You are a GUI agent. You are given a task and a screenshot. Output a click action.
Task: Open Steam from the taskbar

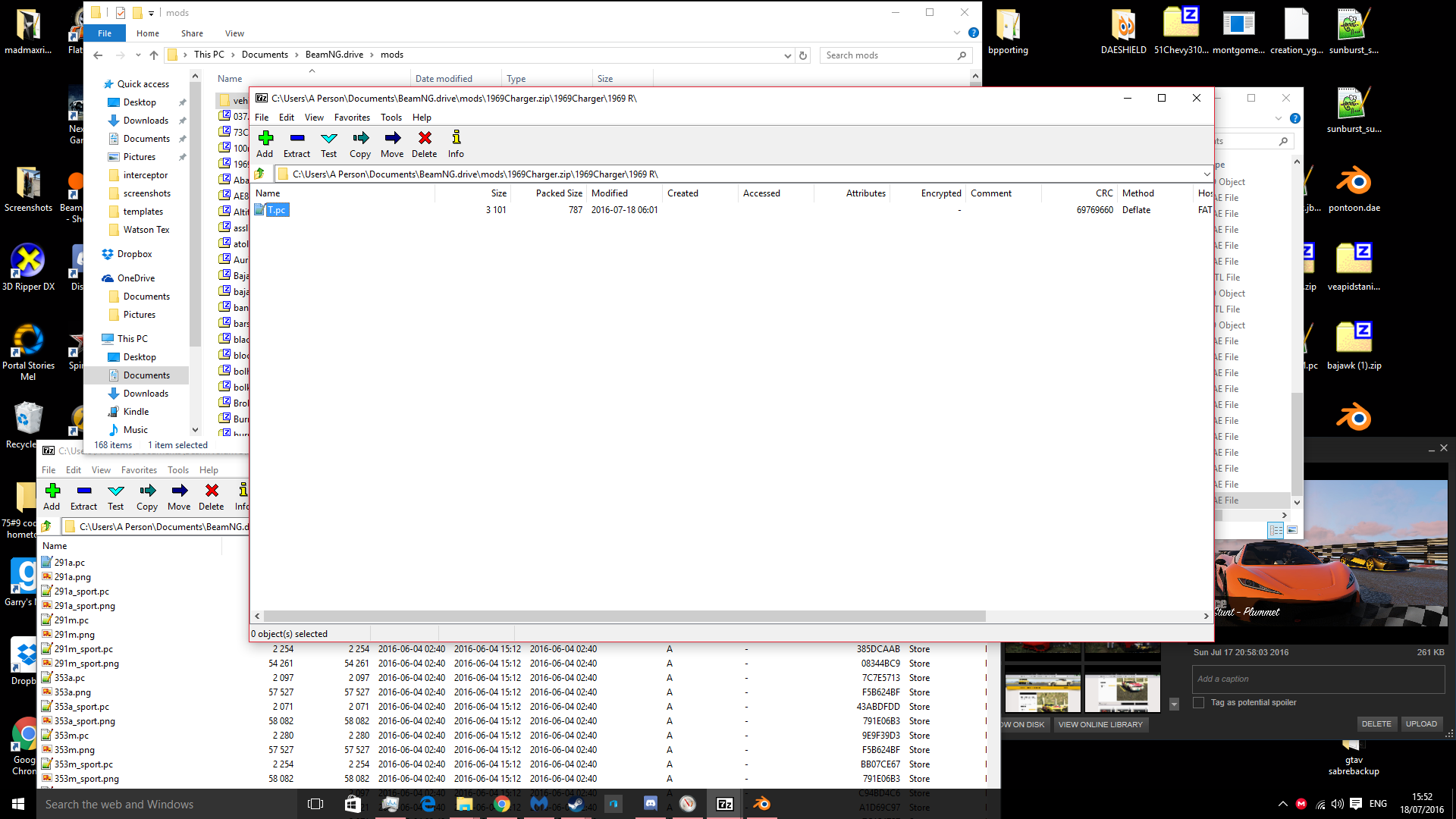coord(576,804)
